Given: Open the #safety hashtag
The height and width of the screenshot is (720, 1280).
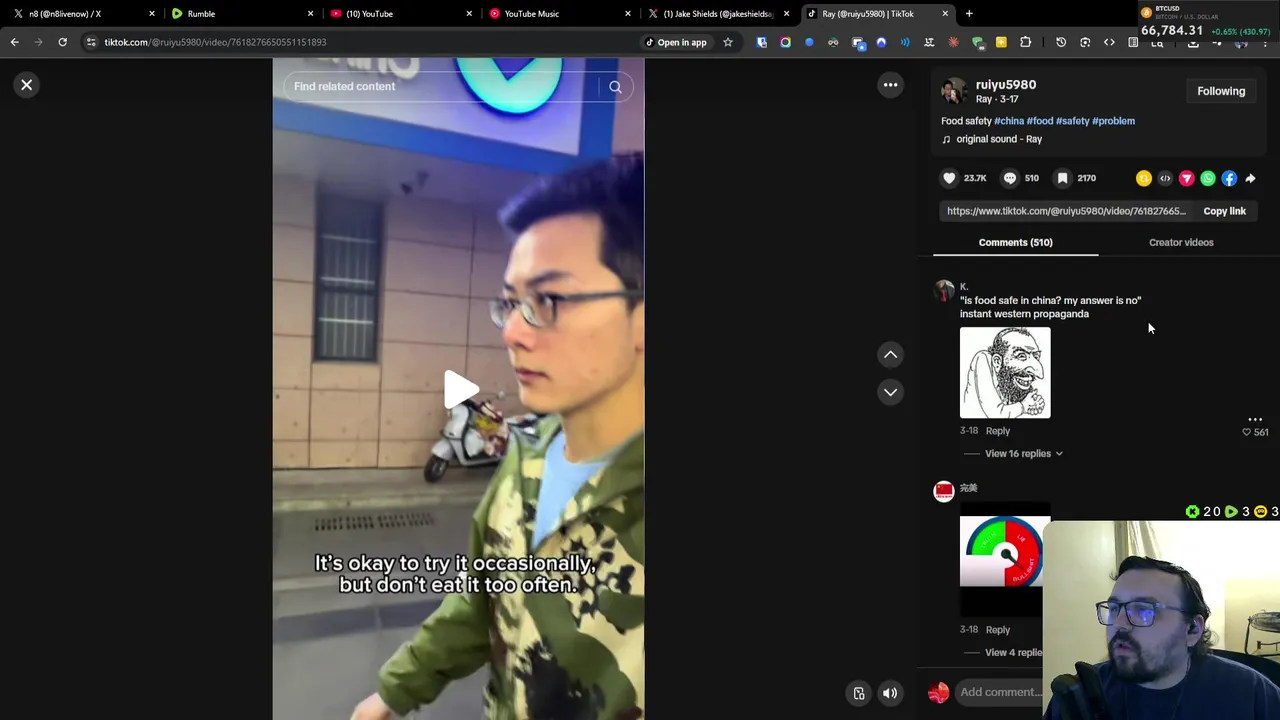Looking at the screenshot, I should pos(1072,121).
